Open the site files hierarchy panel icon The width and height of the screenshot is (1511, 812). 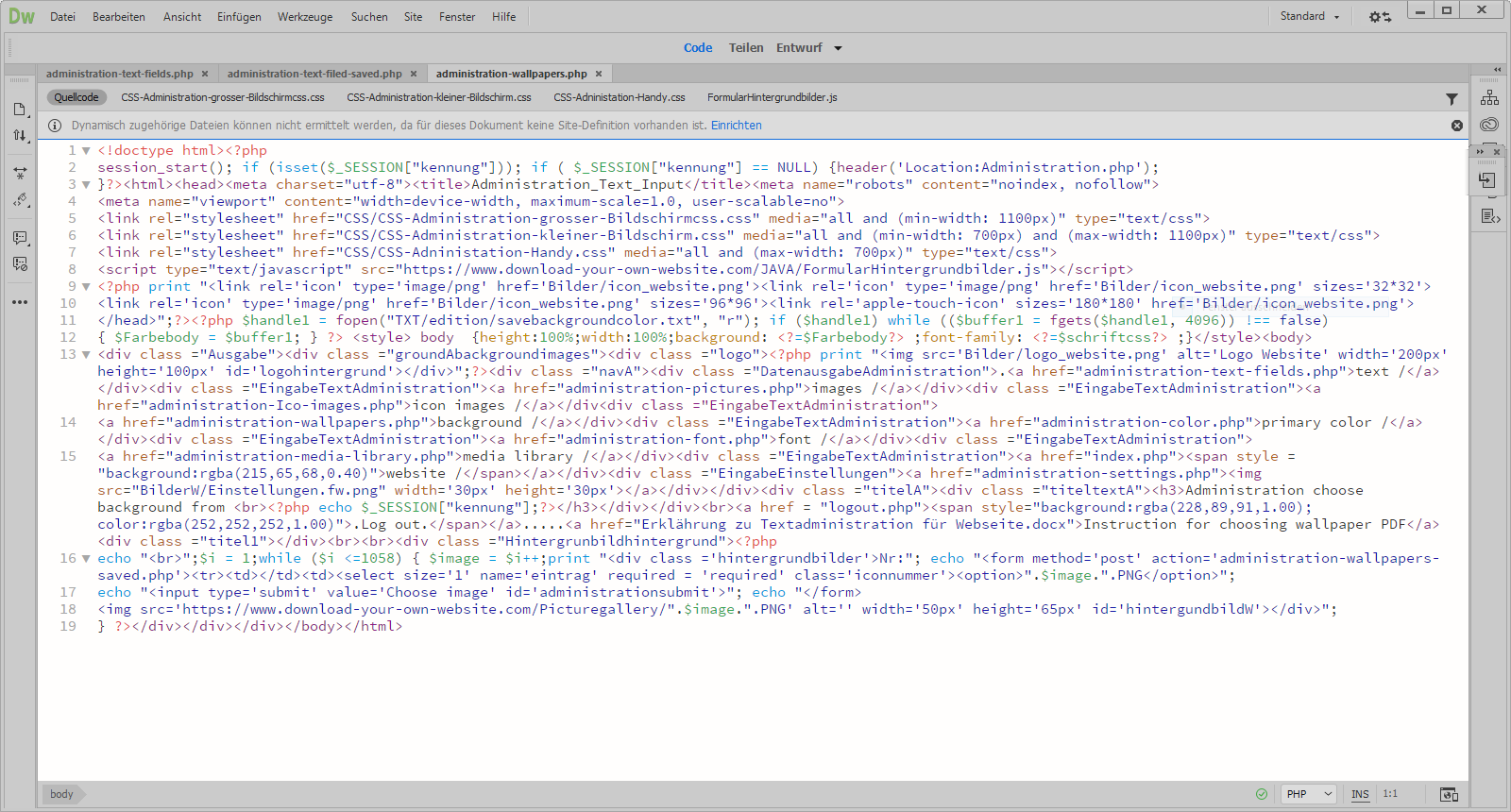point(1489,97)
